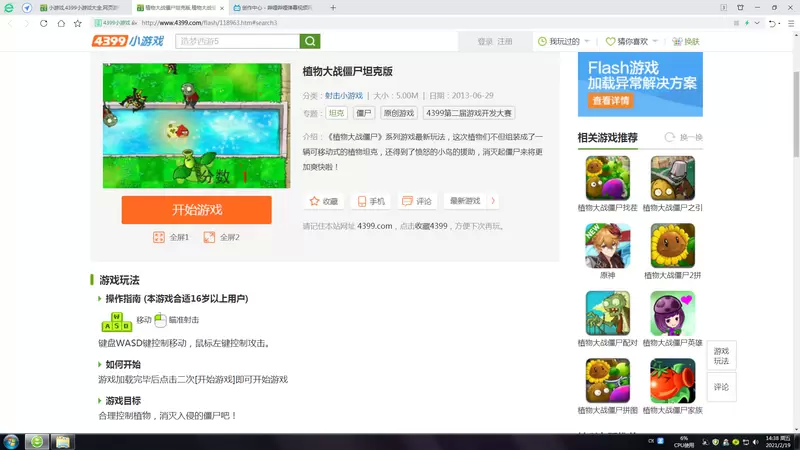
Task: Click the 注册 register link
Action: pyautogui.click(x=505, y=42)
